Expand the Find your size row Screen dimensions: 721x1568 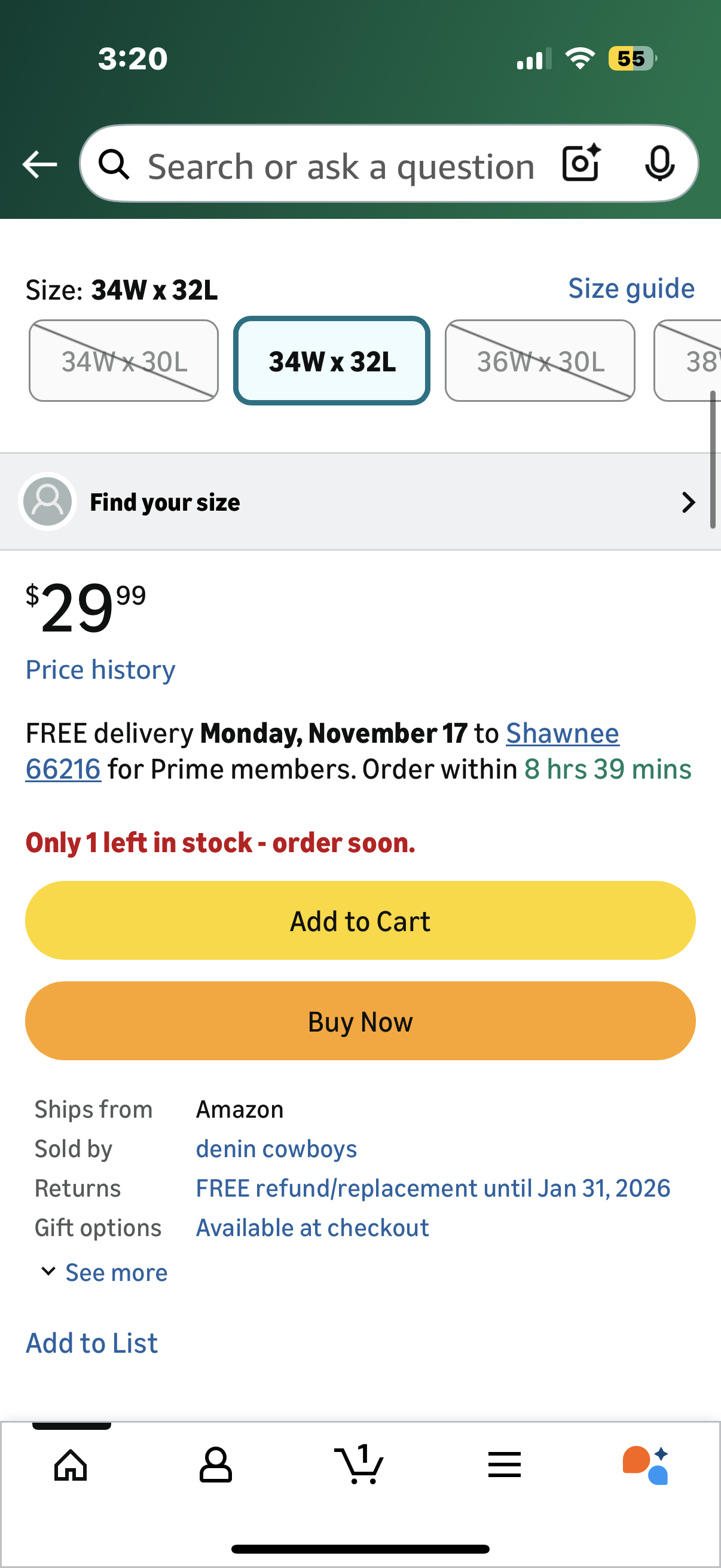tap(360, 502)
